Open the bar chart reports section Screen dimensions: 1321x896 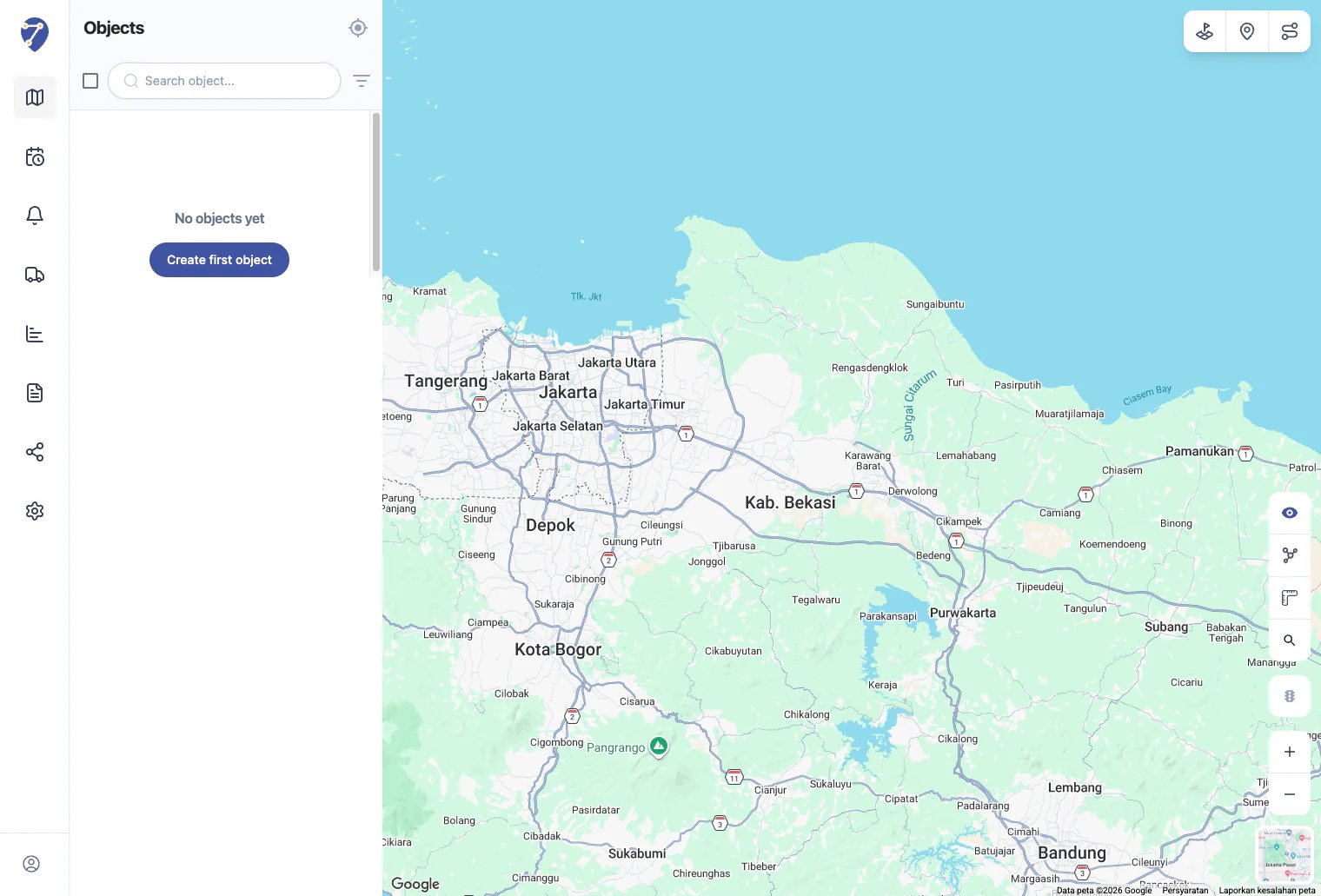pos(35,334)
